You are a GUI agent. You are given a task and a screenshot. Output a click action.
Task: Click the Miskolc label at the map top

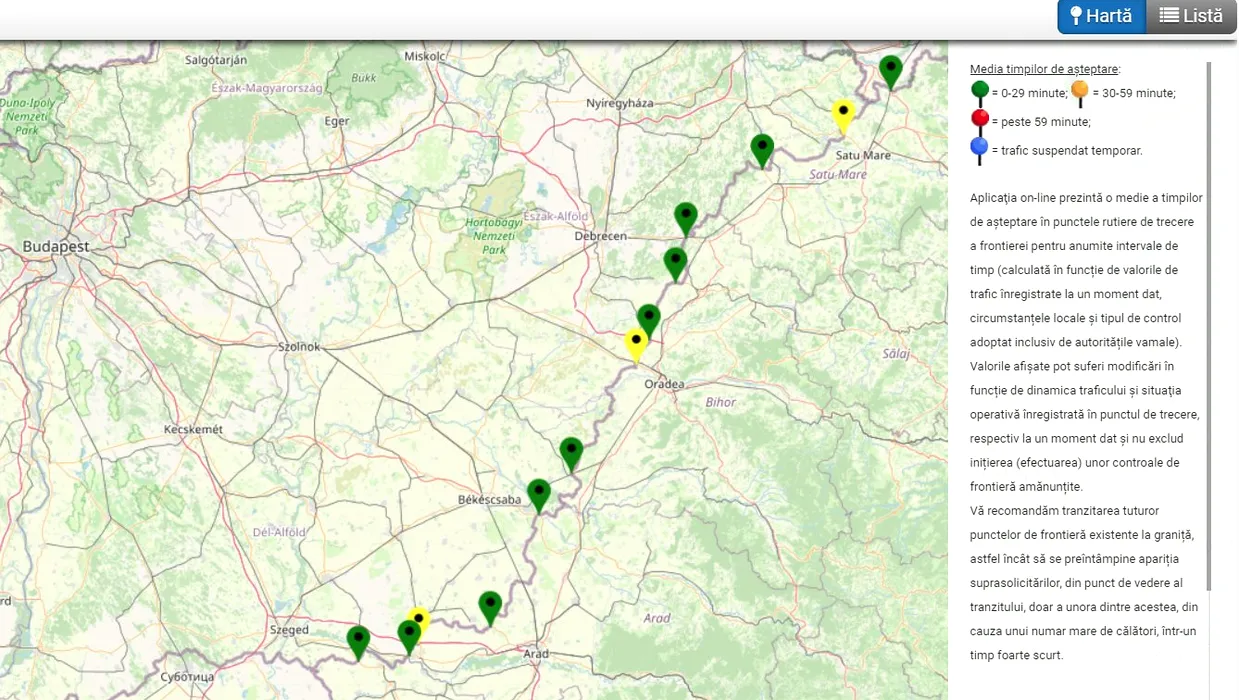pos(424,56)
